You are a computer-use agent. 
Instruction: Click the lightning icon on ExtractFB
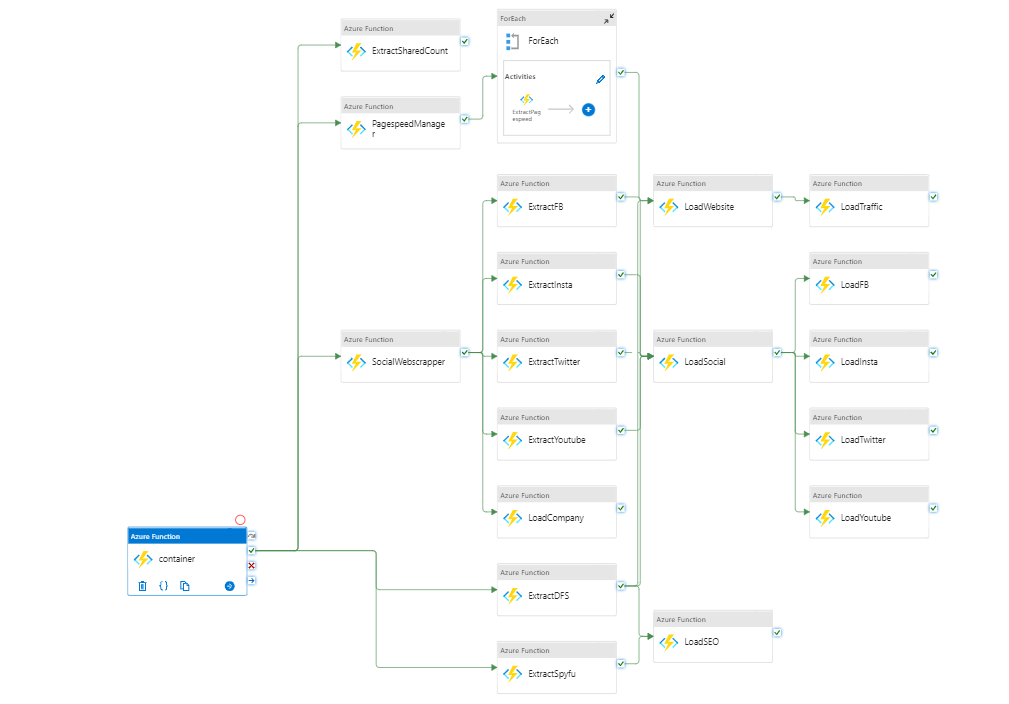[513, 207]
